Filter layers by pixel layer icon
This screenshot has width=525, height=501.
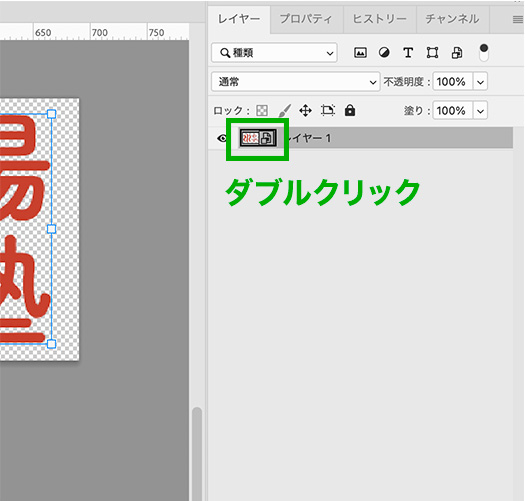(x=360, y=53)
